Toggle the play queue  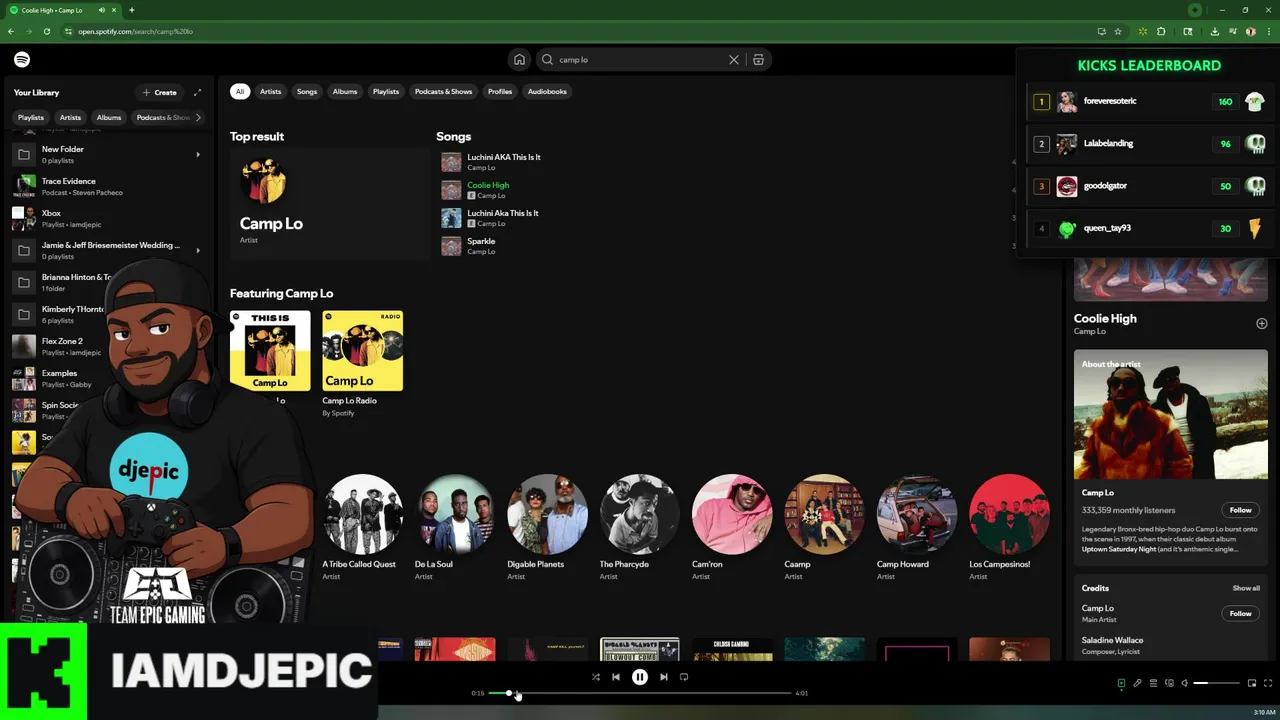pyautogui.click(x=1153, y=683)
